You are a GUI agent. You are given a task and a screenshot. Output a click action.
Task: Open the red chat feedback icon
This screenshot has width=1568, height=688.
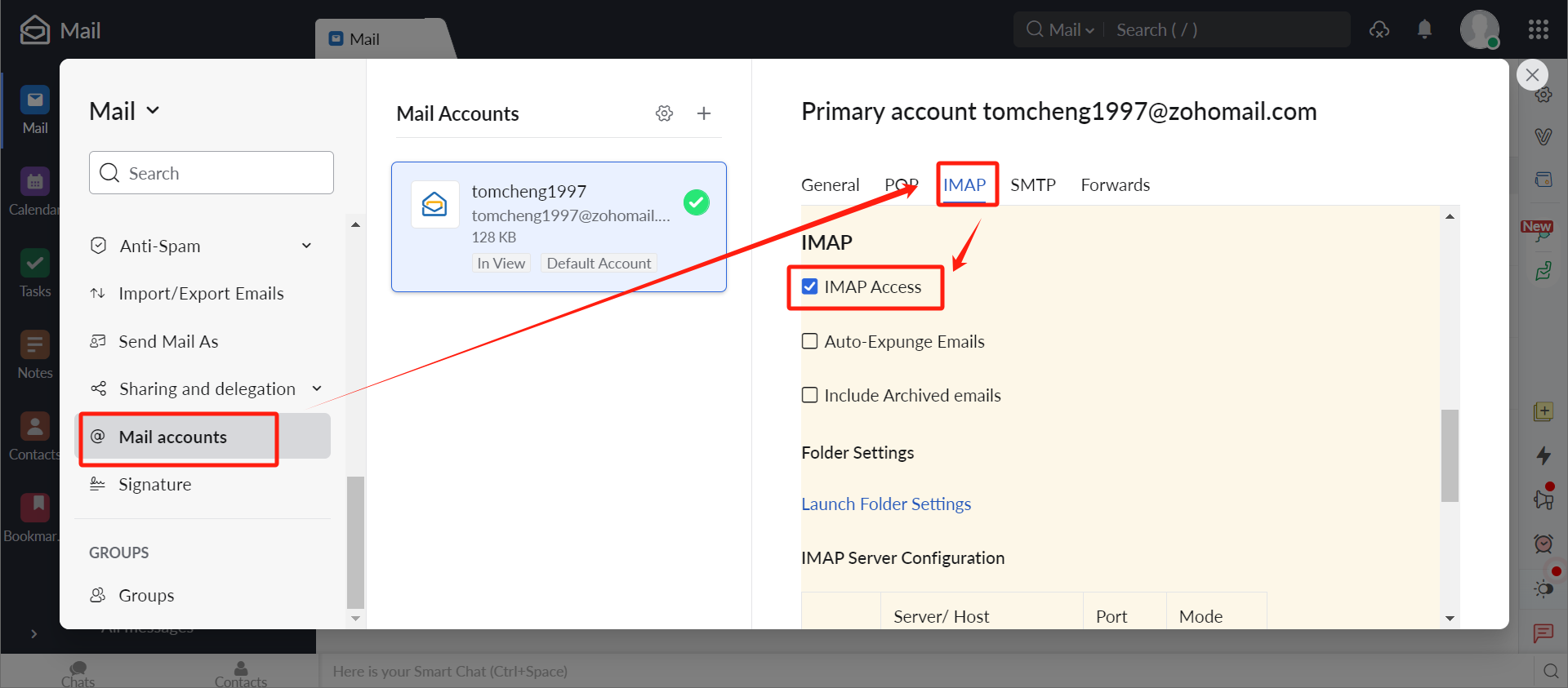(x=1543, y=633)
